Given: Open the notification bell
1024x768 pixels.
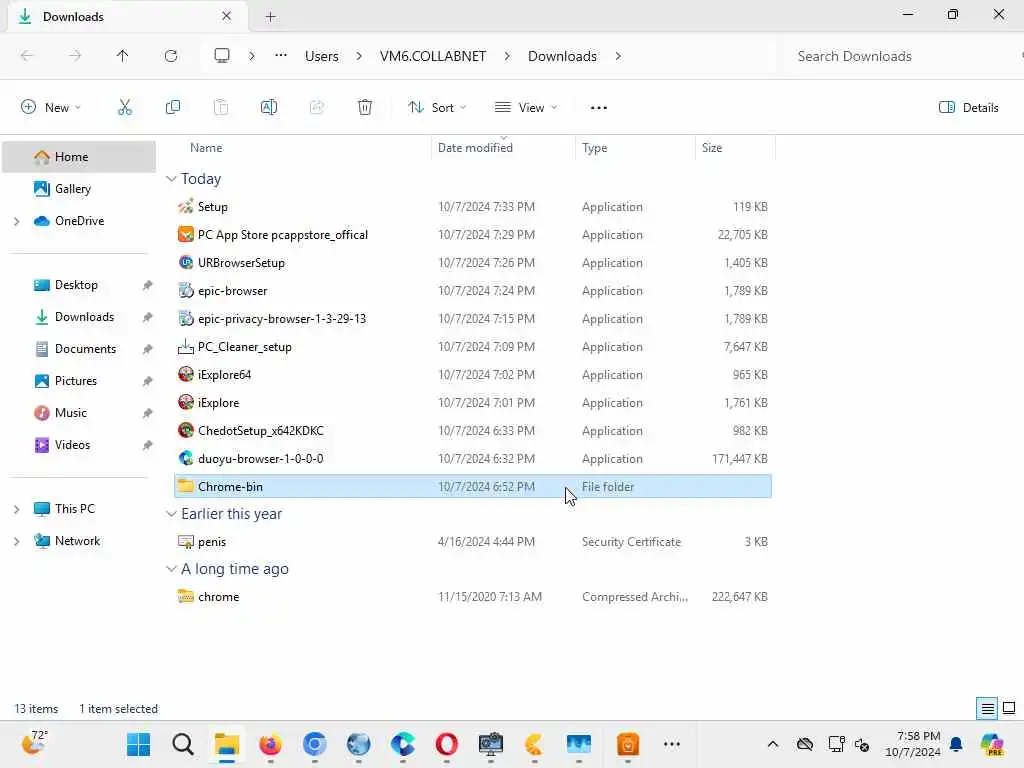Looking at the screenshot, I should point(956,744).
